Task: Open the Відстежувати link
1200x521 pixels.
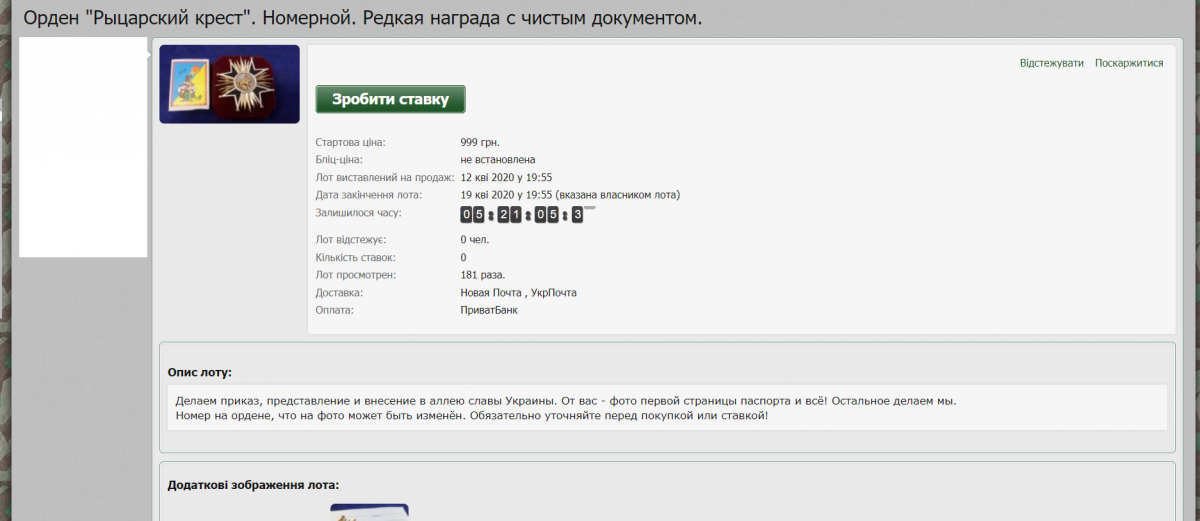Action: 1051,63
